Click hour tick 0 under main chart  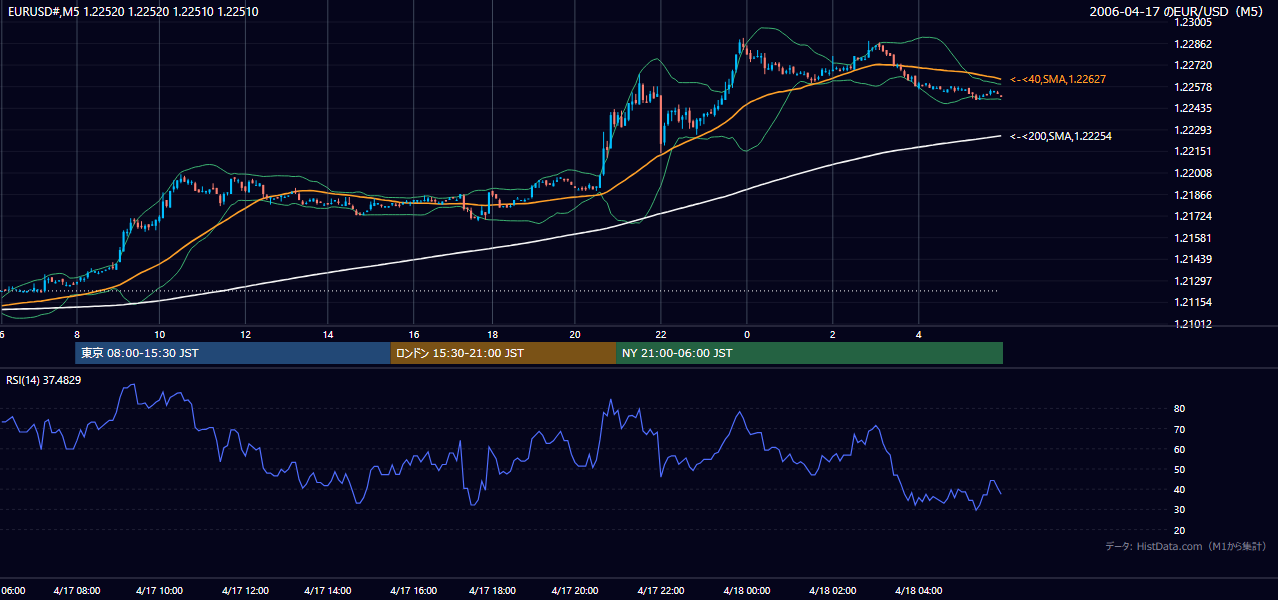click(x=746, y=334)
